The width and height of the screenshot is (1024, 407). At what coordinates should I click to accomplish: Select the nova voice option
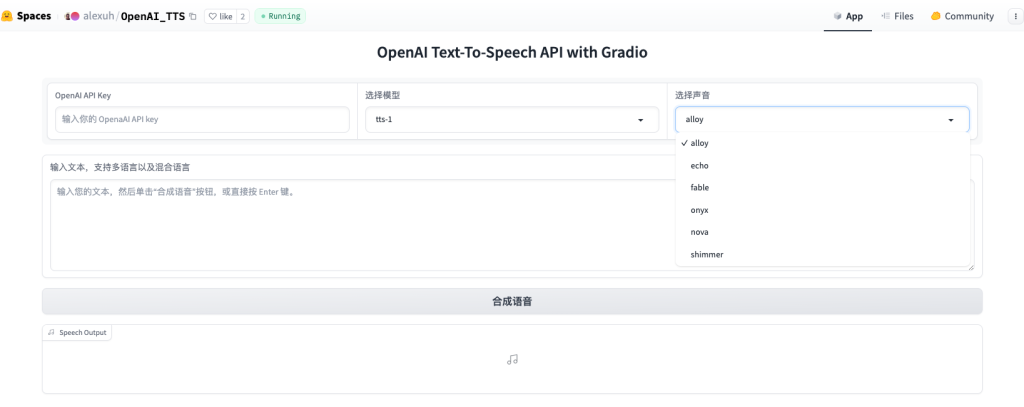click(823, 232)
